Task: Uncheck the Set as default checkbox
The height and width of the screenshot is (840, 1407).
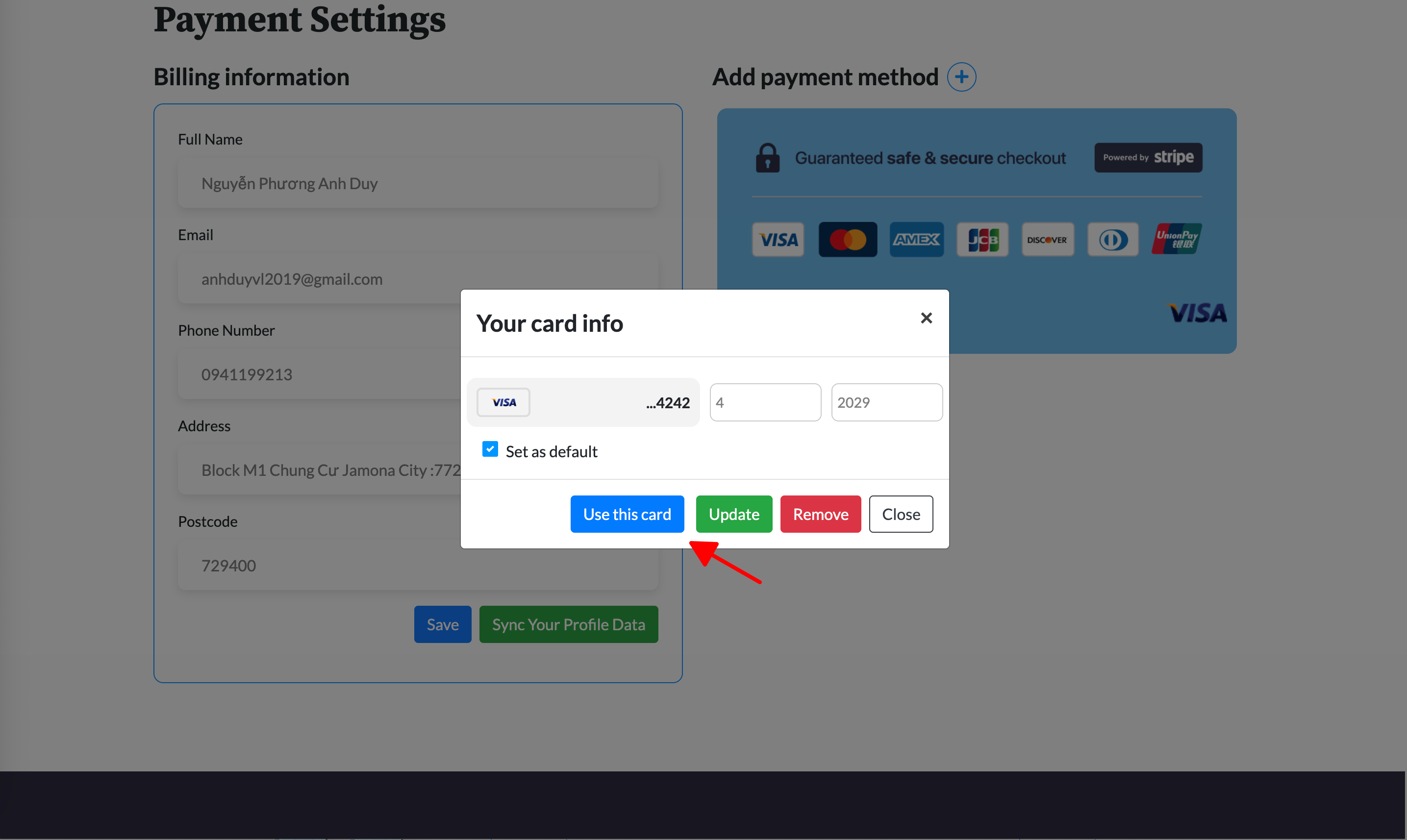Action: [x=490, y=449]
